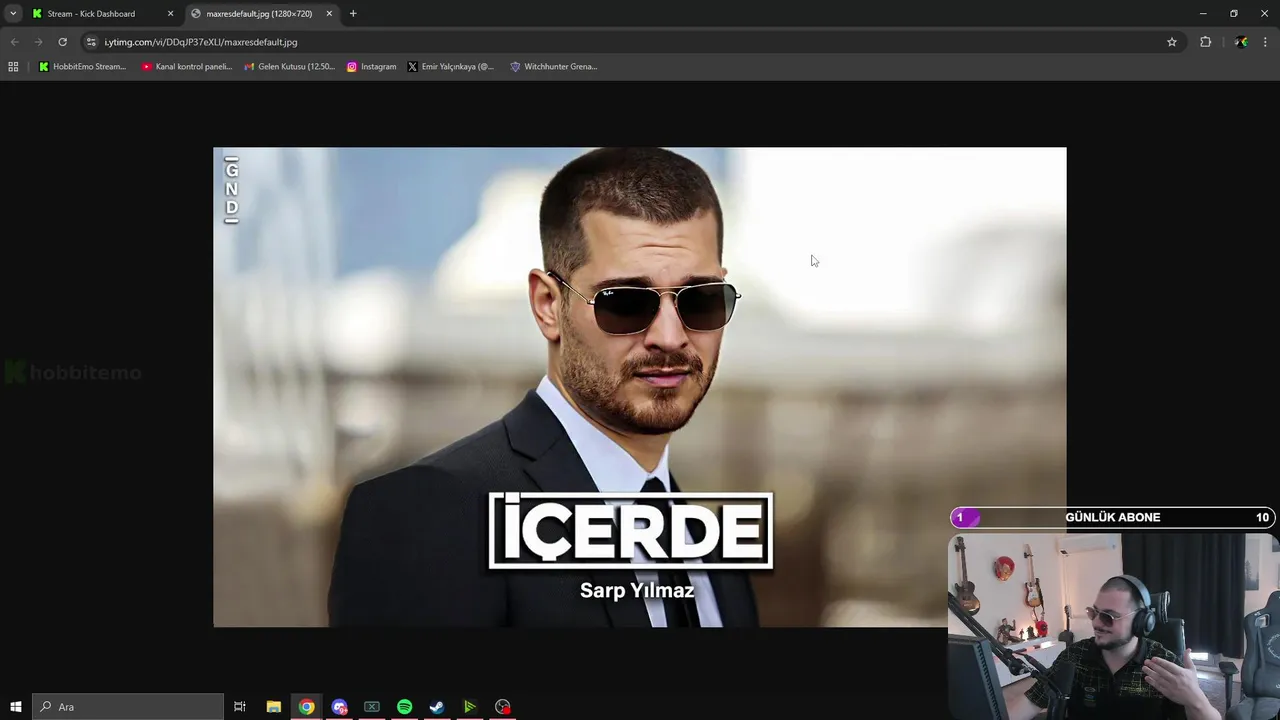The height and width of the screenshot is (720, 1280).
Task: Bookmark this page with the star icon
Action: [x=1172, y=42]
